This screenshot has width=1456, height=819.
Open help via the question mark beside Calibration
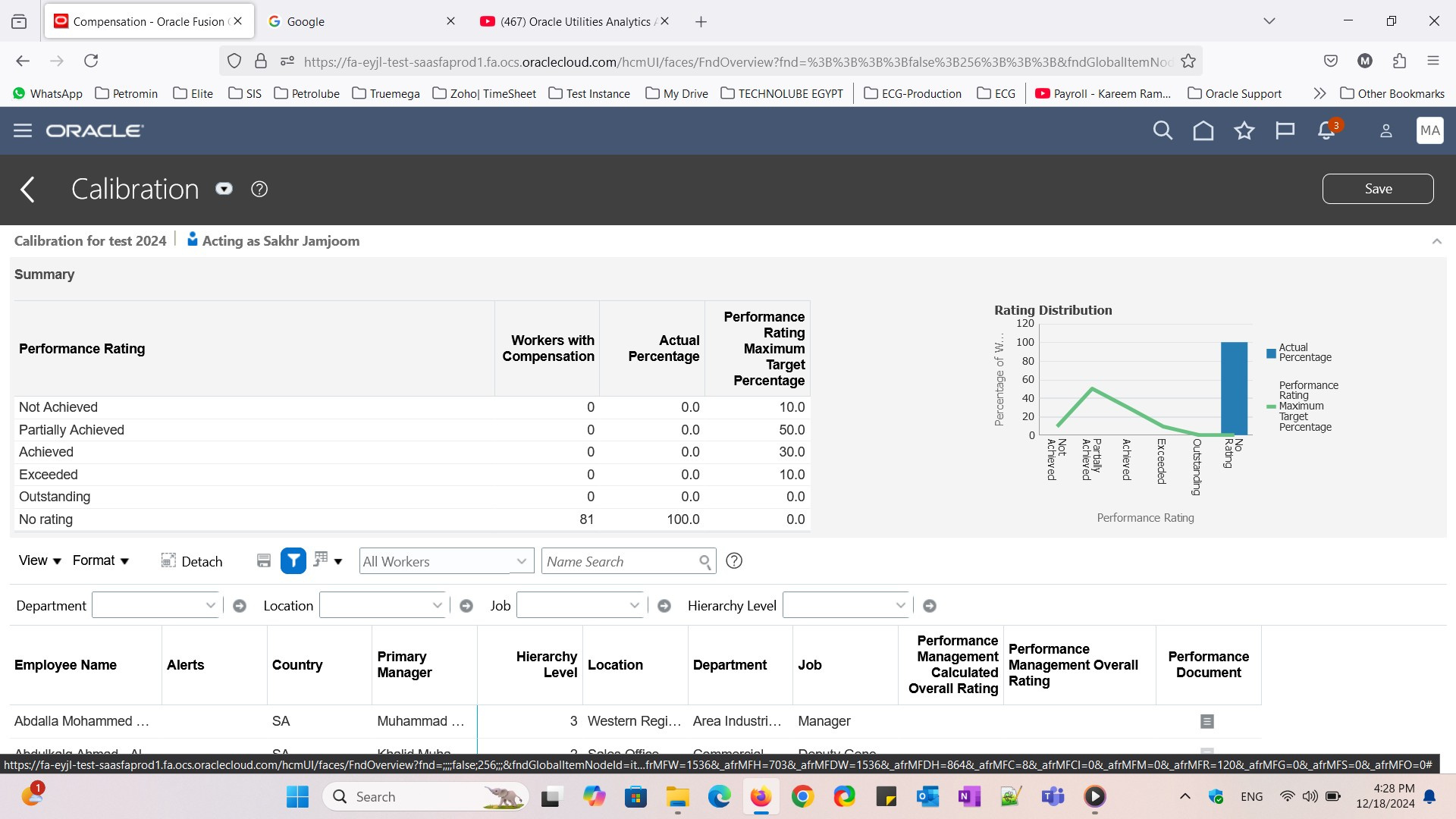click(x=259, y=189)
